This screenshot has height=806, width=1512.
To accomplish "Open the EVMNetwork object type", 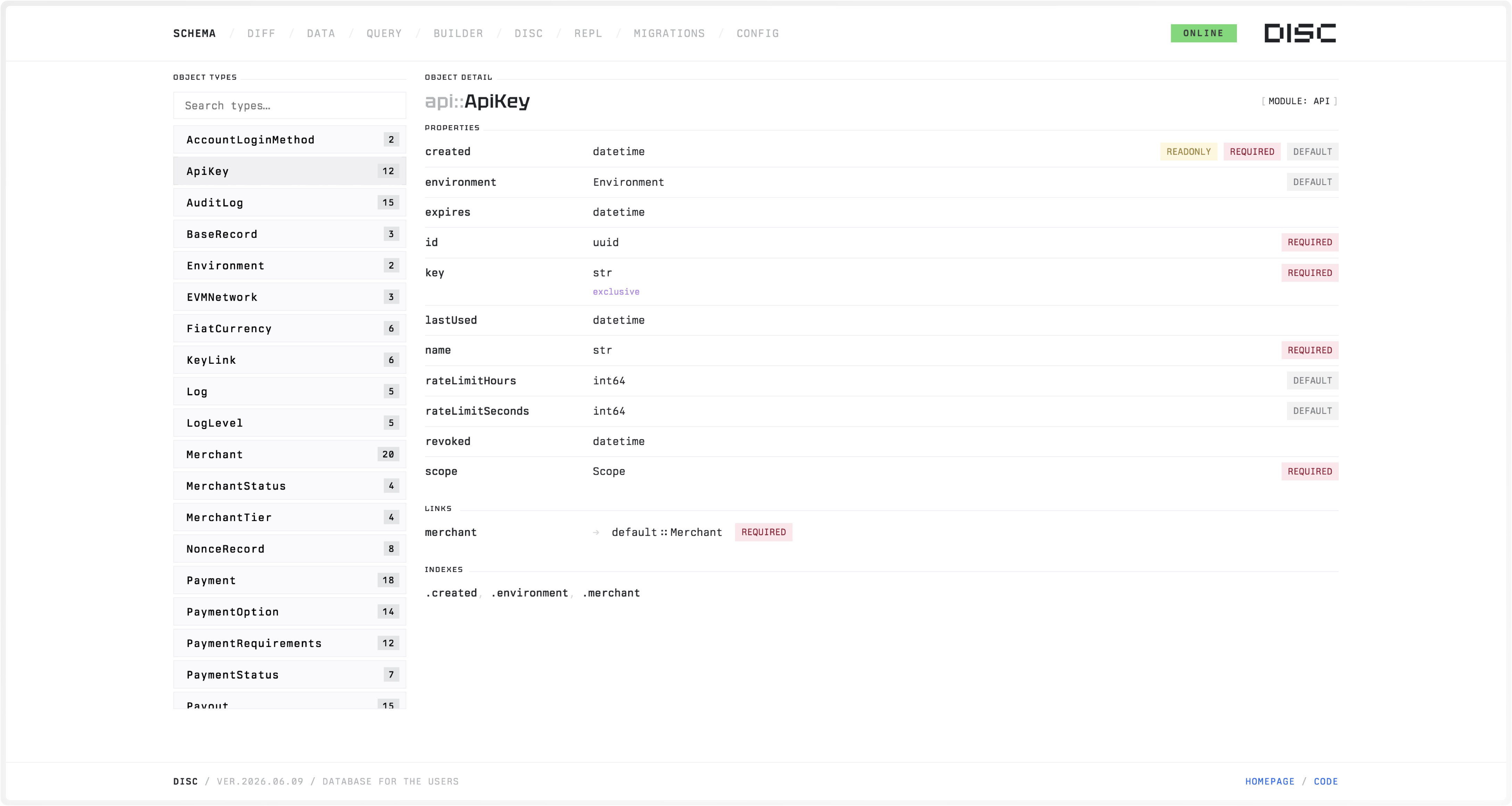I will point(289,297).
